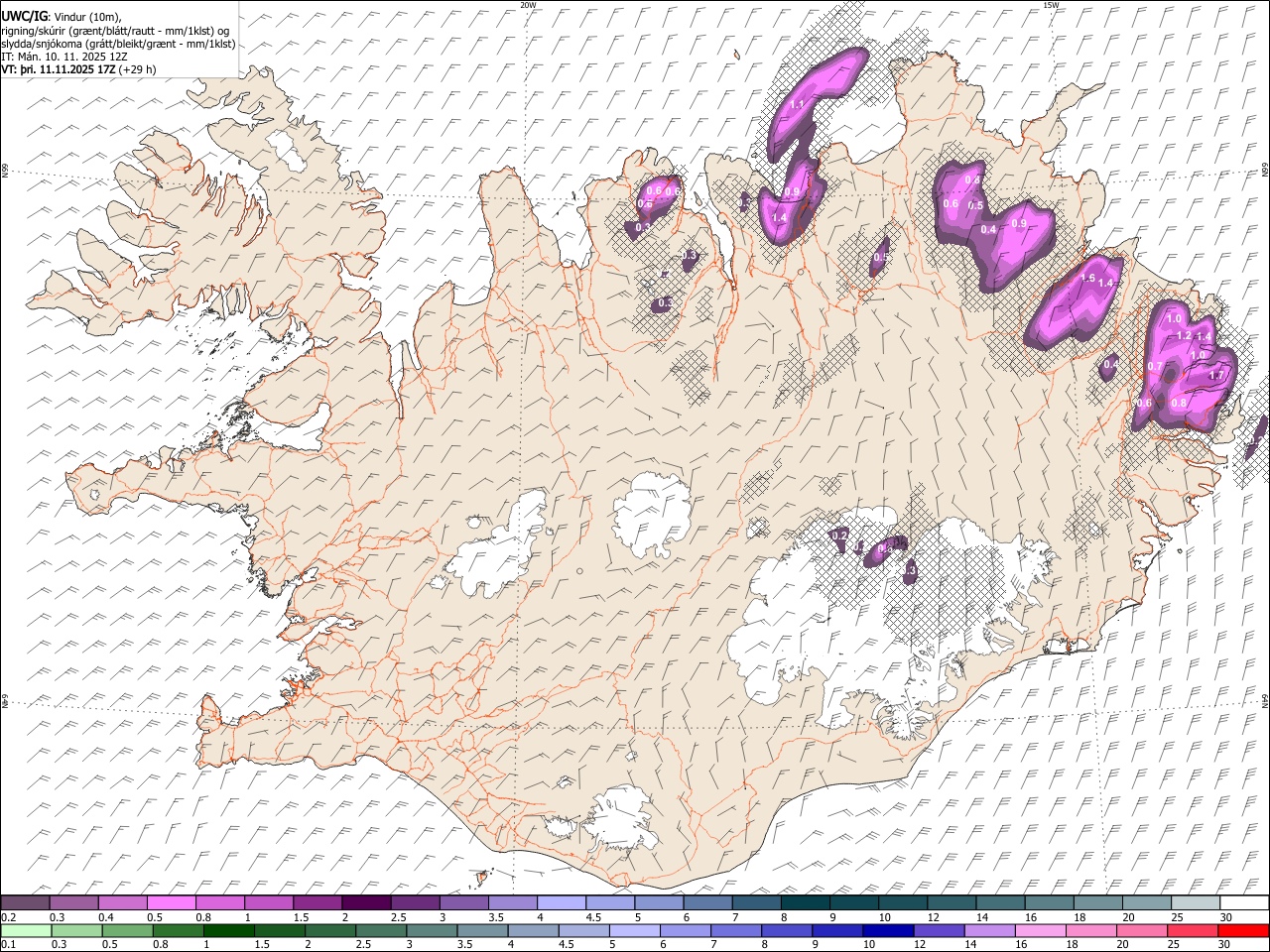Click the 15W longitude label at the top

click(x=1051, y=5)
